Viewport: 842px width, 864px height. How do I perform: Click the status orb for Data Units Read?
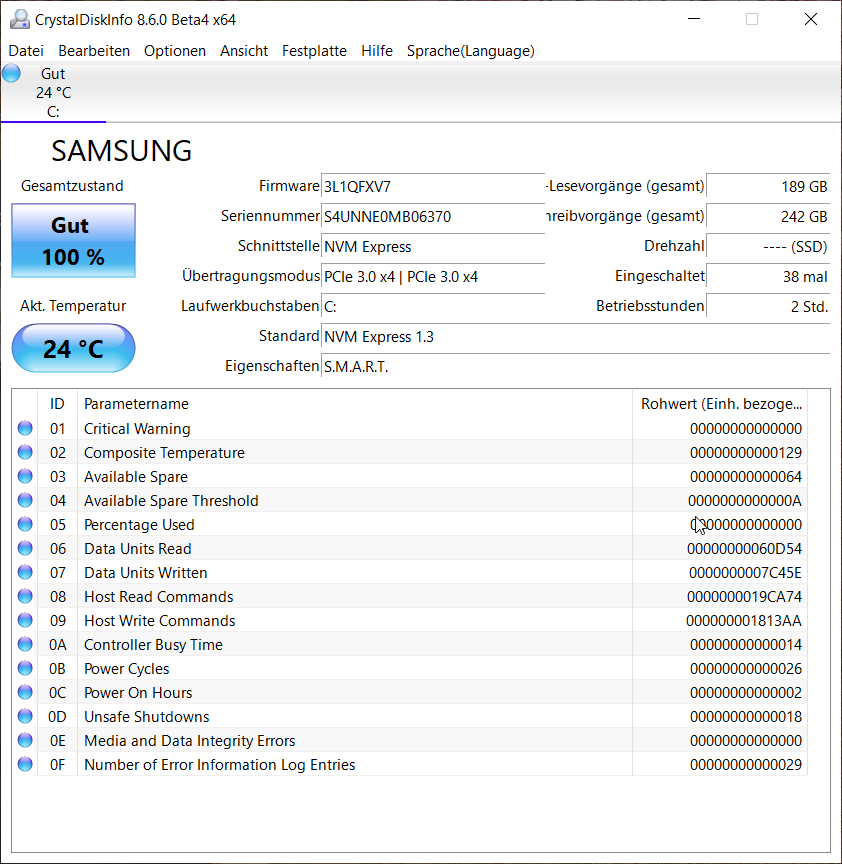25,548
